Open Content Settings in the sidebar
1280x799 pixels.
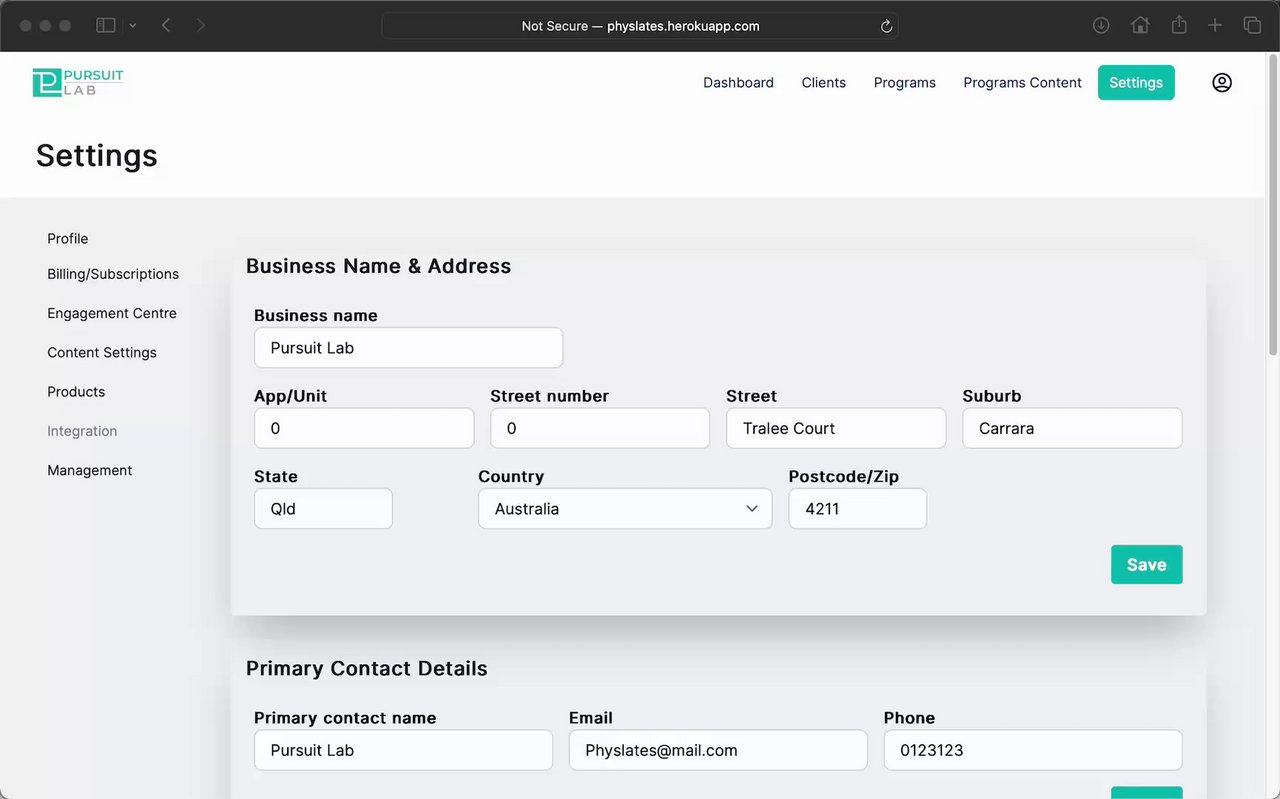coord(102,353)
